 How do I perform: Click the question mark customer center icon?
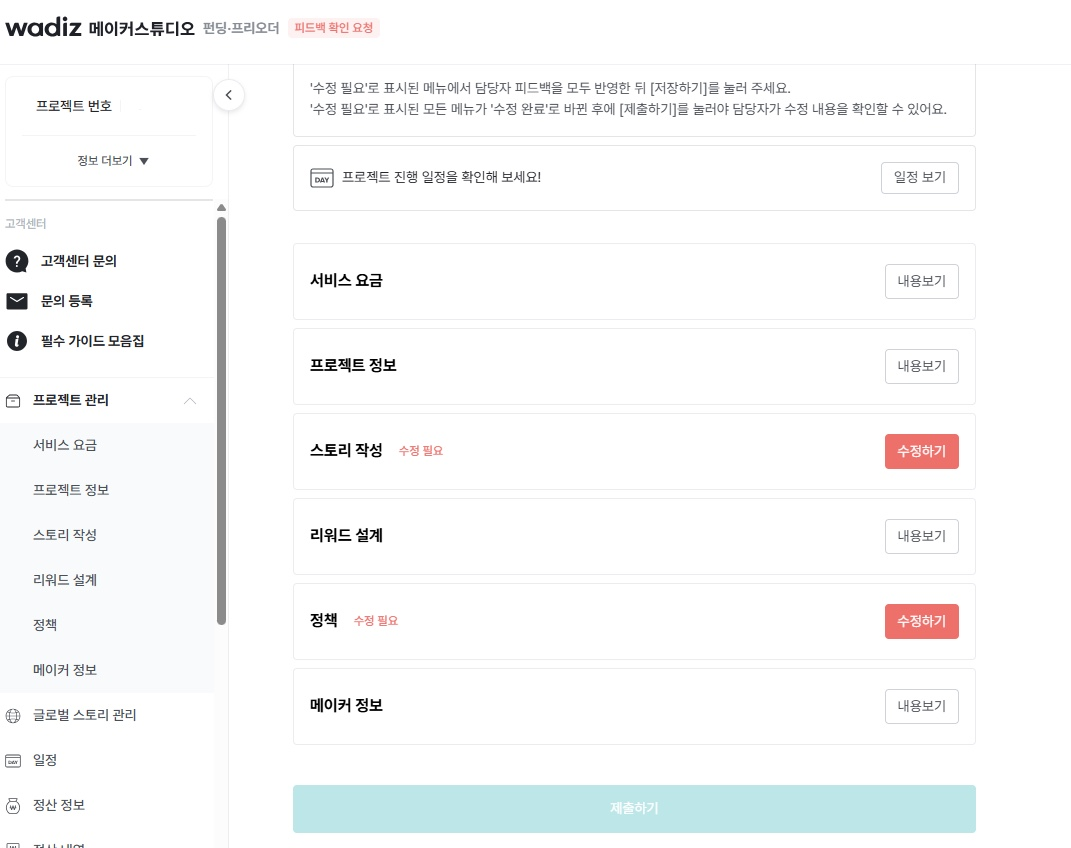(x=17, y=261)
